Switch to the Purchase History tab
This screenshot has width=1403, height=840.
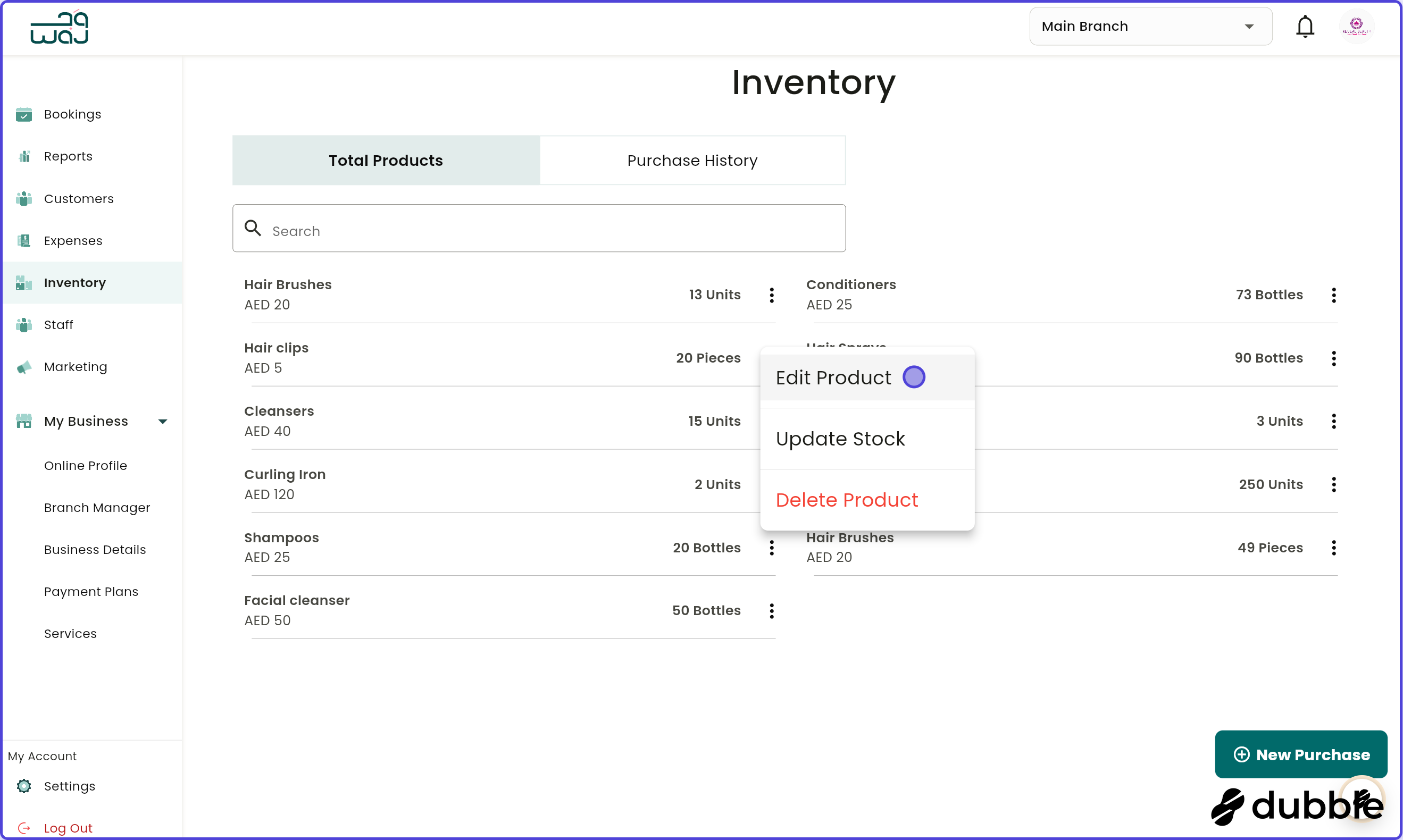point(691,160)
